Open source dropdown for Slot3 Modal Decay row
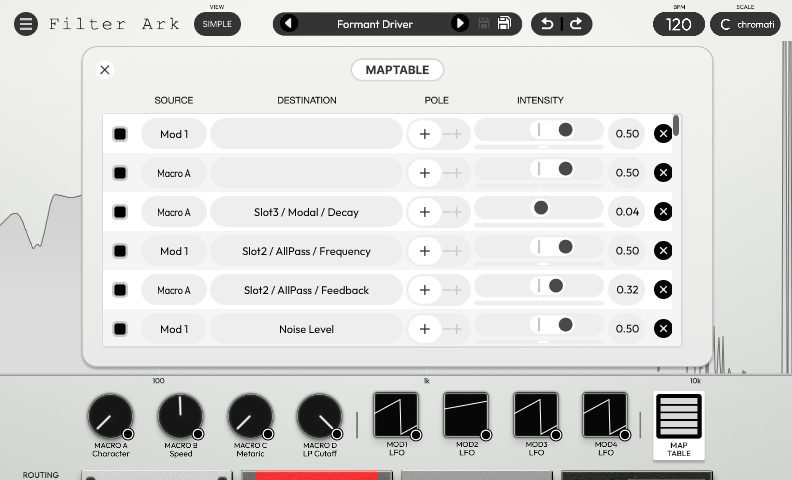Screen dimensions: 792x480 pyautogui.click(x=174, y=212)
